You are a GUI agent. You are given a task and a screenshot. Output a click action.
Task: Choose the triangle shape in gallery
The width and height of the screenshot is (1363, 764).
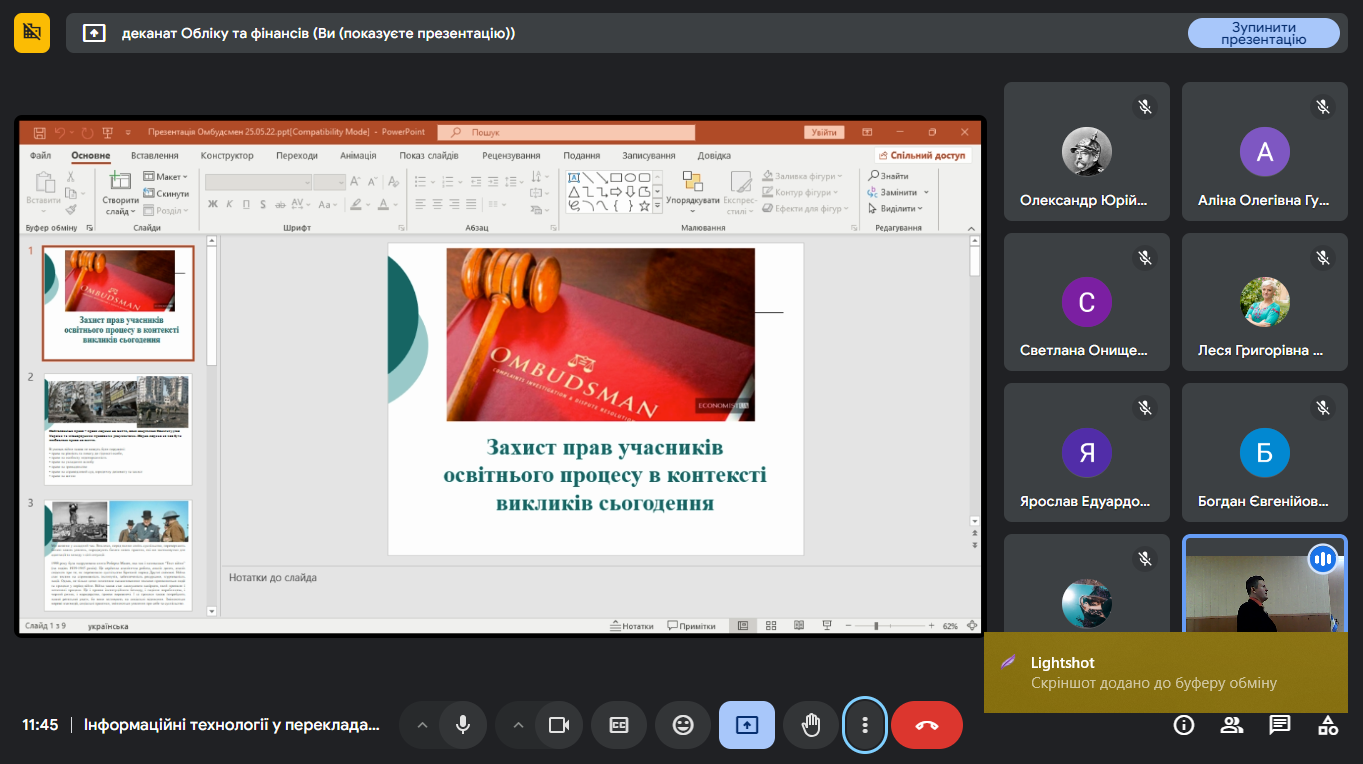coord(574,192)
